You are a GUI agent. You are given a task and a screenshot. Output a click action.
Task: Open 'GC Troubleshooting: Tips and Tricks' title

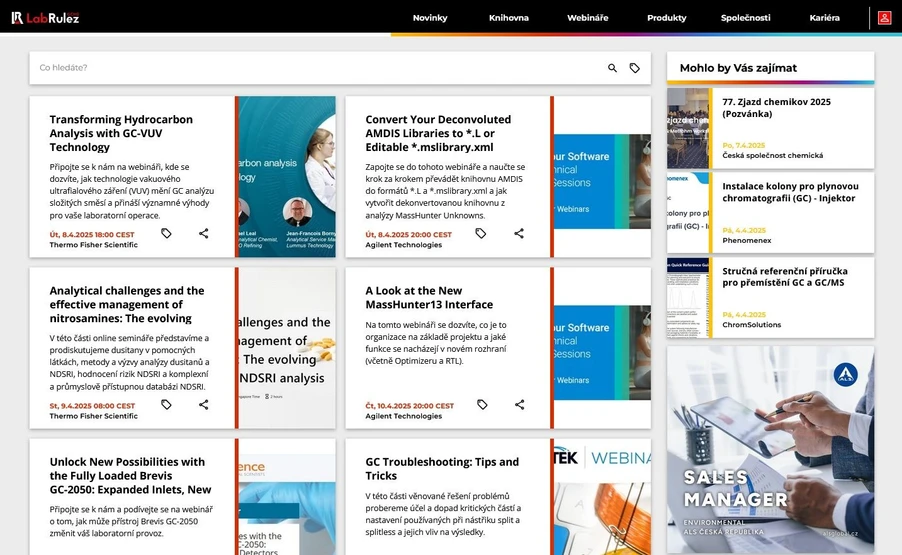(x=442, y=469)
